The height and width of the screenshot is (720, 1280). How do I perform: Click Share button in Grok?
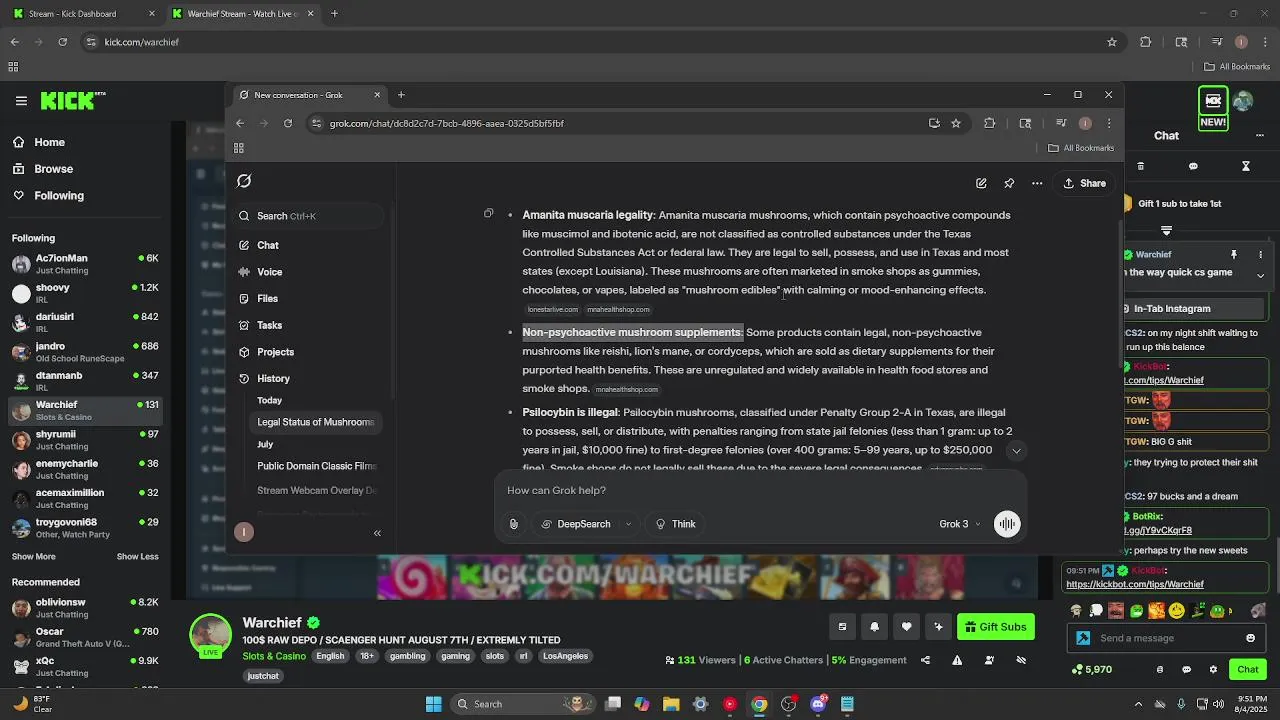(1085, 183)
